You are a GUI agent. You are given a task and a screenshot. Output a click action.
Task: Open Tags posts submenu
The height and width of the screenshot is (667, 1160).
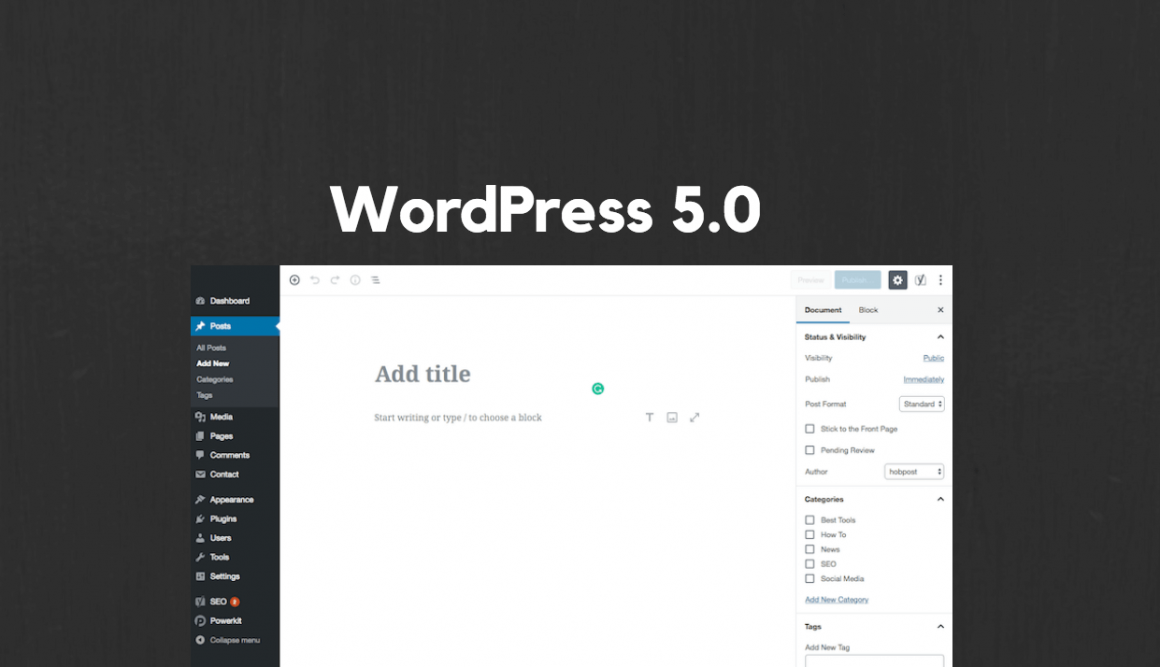click(204, 396)
